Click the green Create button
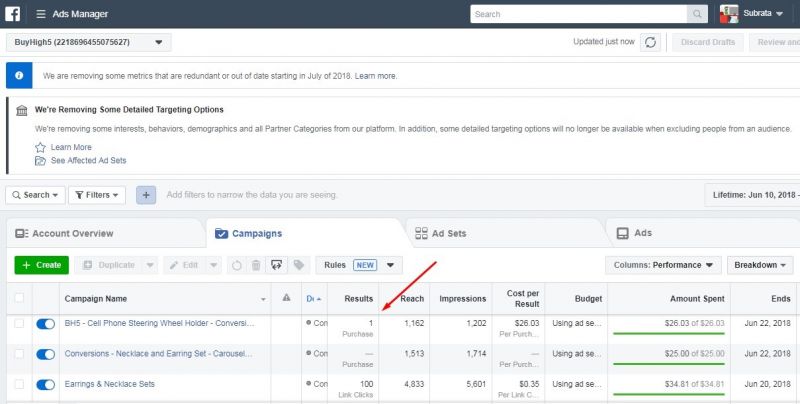 [42, 265]
